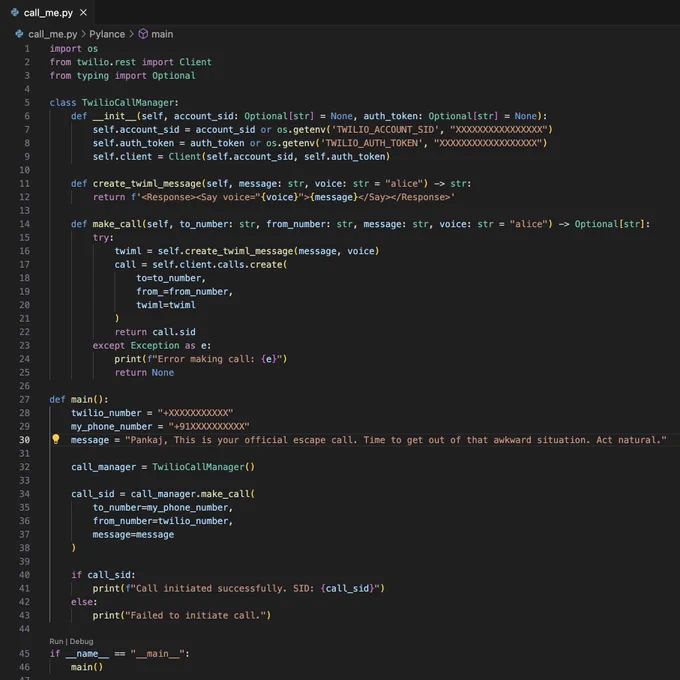Viewport: 680px width, 680px height.
Task: Click 'to=to_number,' on line 18
Action: point(171,278)
